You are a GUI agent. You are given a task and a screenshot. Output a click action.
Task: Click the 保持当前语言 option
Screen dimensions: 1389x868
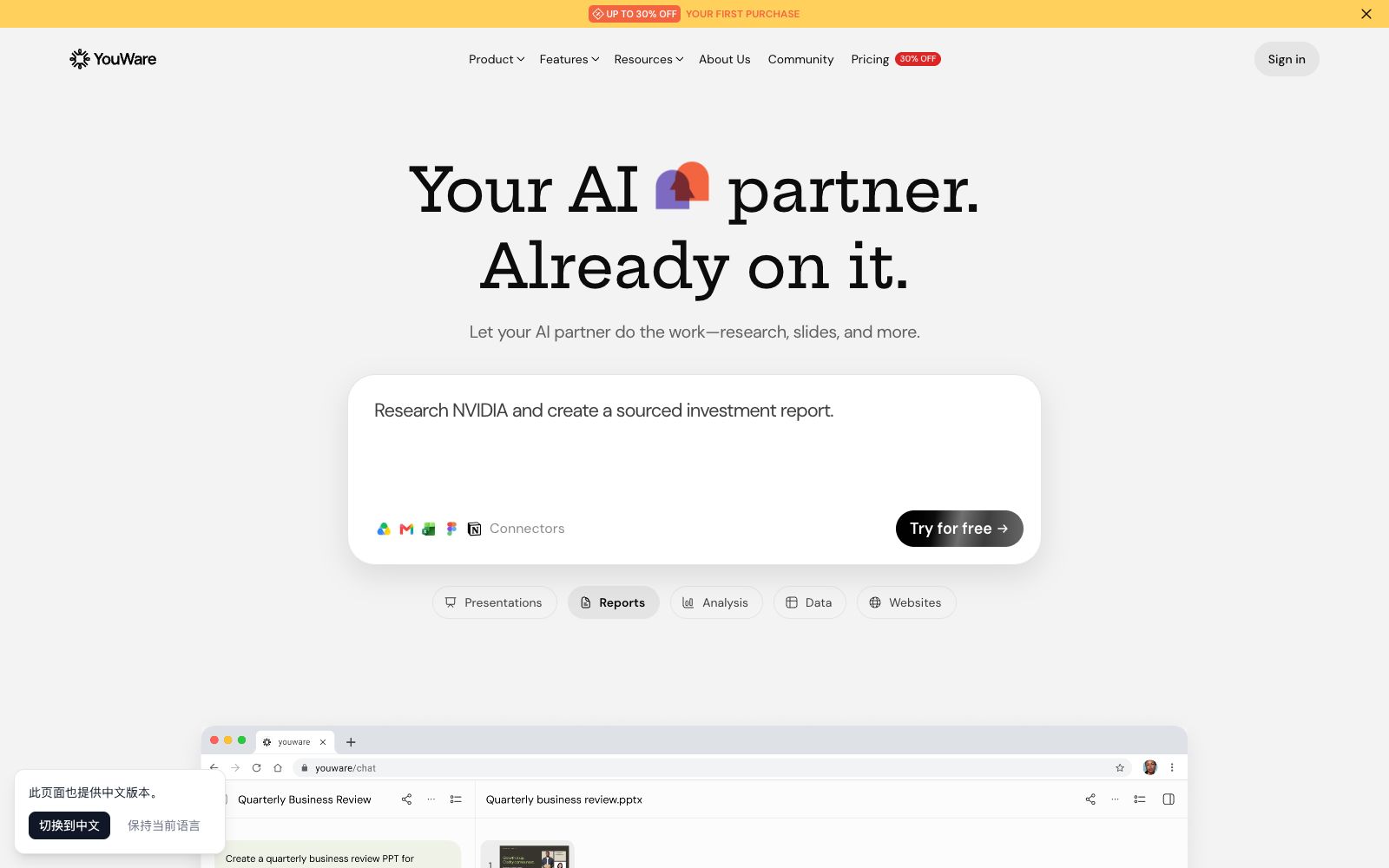coord(164,825)
